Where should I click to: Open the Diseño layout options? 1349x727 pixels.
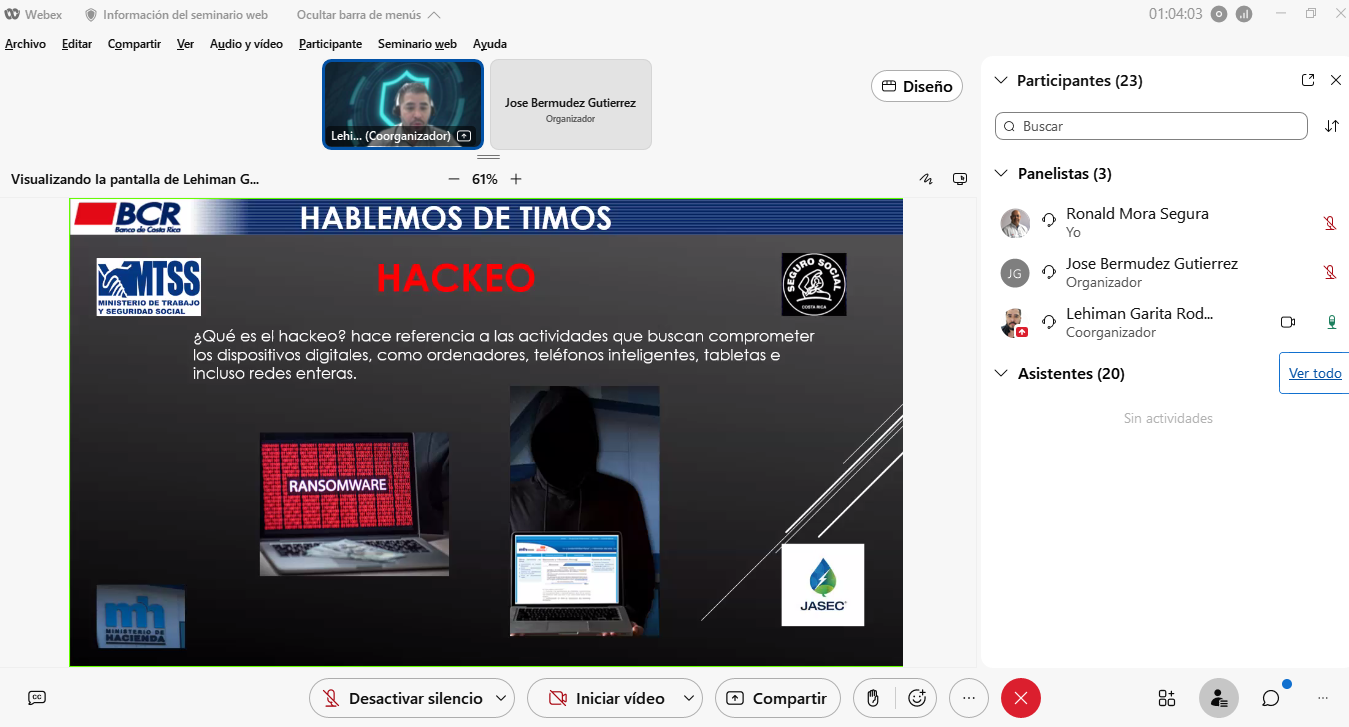[x=917, y=86]
